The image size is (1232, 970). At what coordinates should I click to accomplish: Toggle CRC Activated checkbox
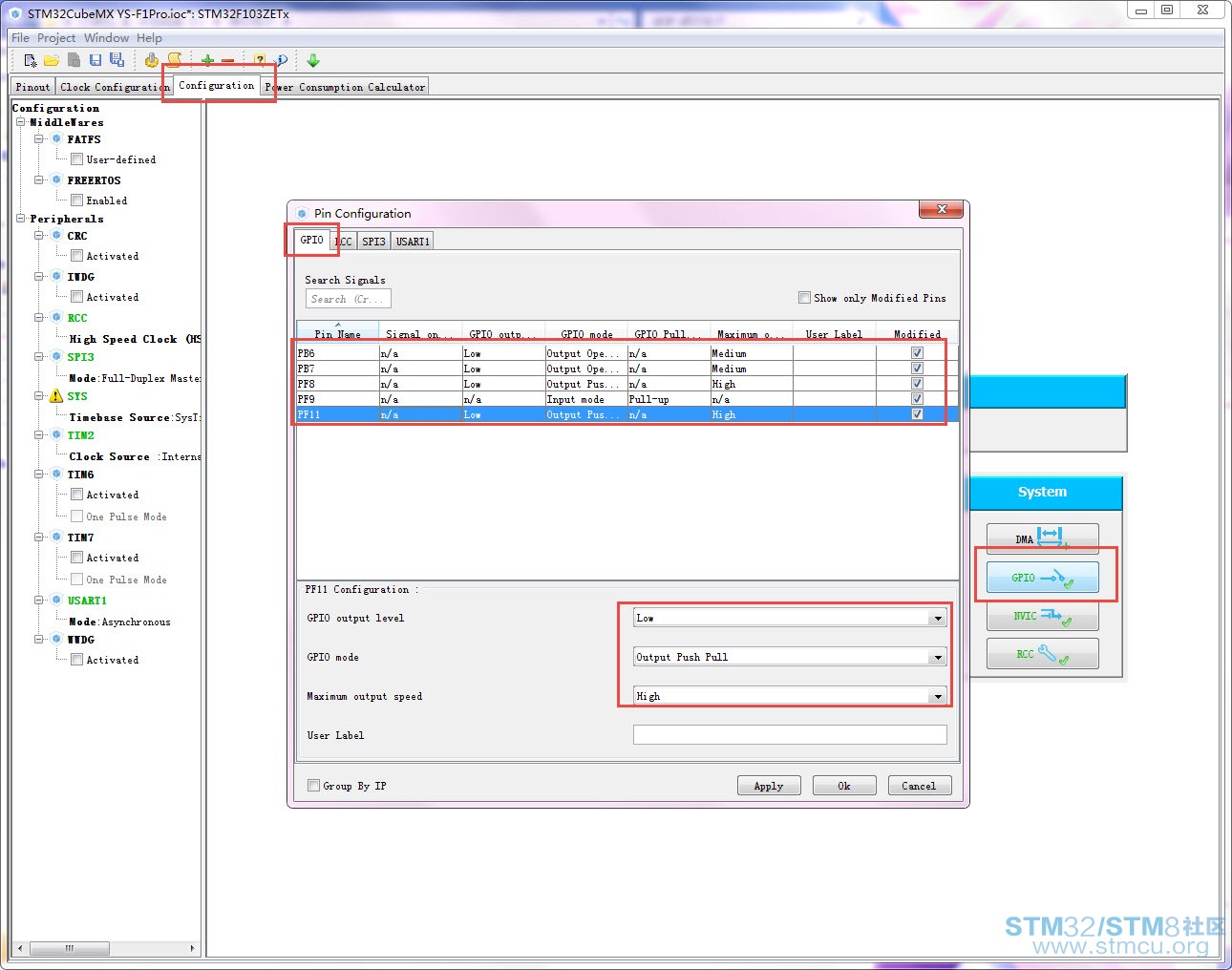[x=76, y=256]
